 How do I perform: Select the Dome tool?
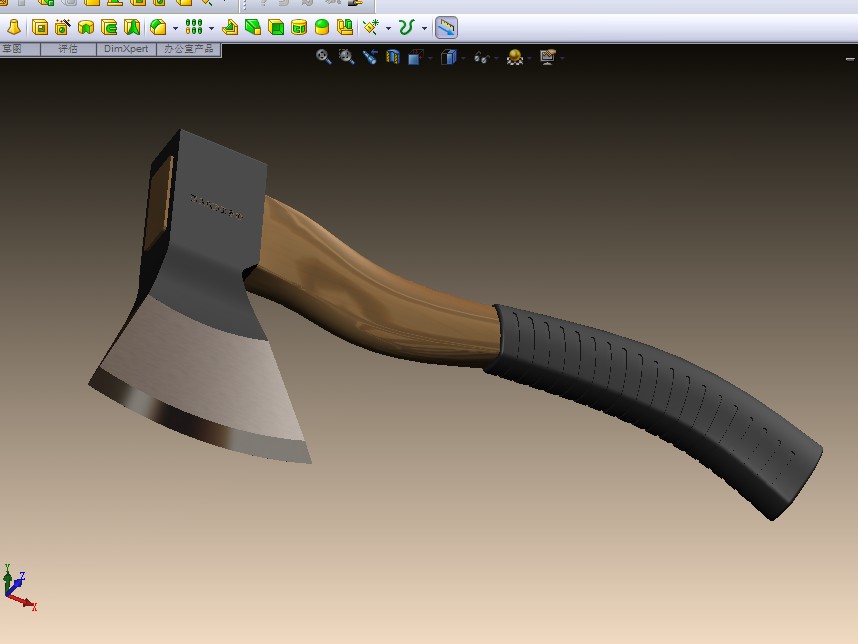(x=322, y=27)
